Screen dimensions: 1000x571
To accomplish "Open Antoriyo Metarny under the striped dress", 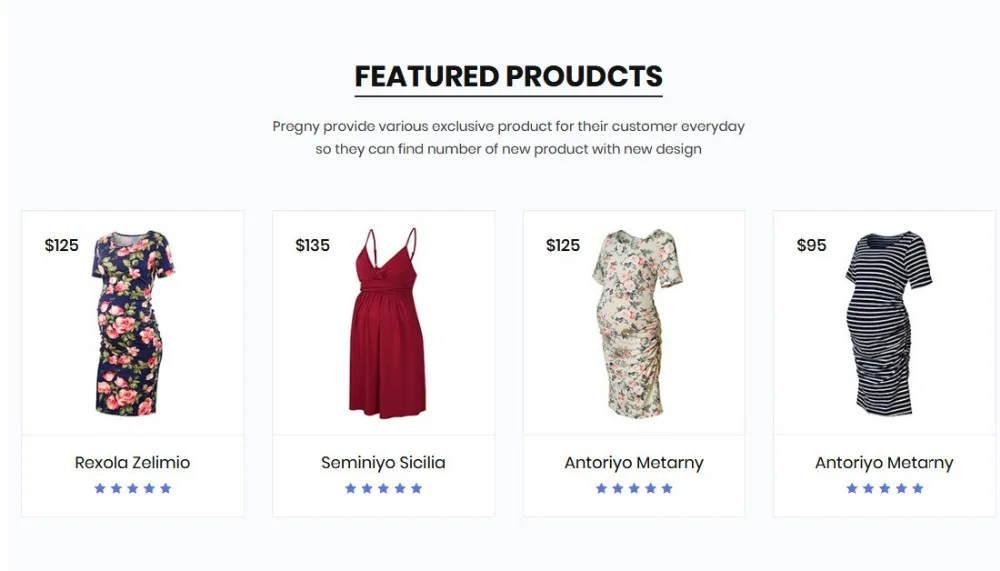I will (x=884, y=463).
